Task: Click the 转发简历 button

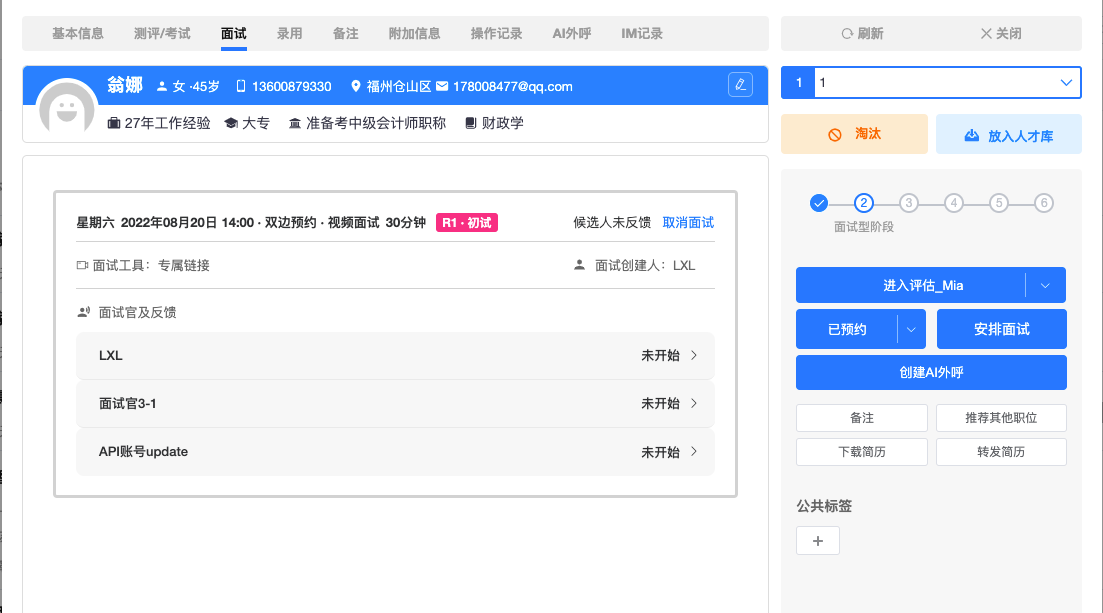Action: pos(1001,452)
